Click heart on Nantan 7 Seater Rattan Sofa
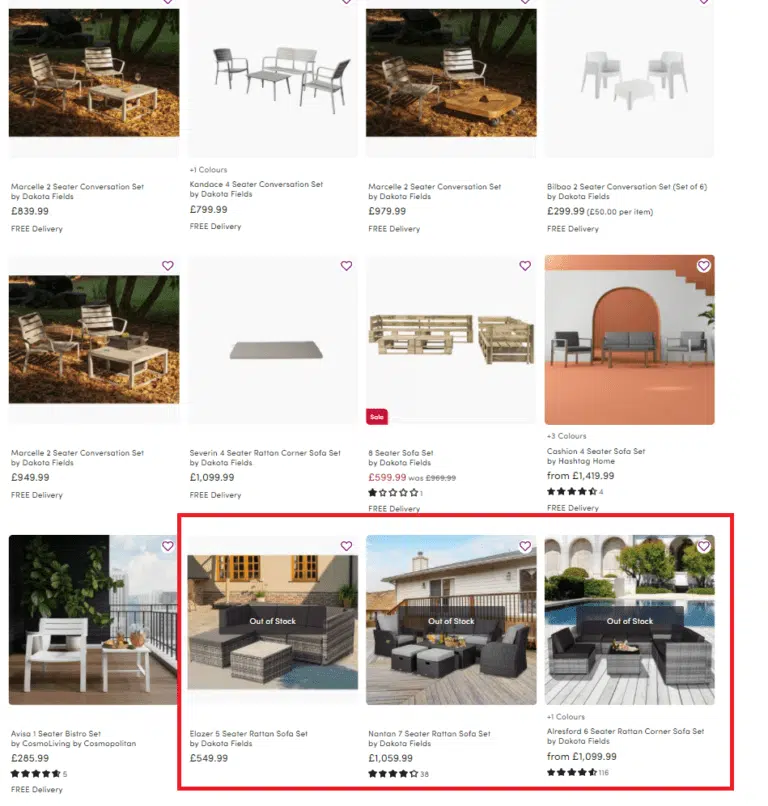The height and width of the screenshot is (806, 768). point(525,546)
